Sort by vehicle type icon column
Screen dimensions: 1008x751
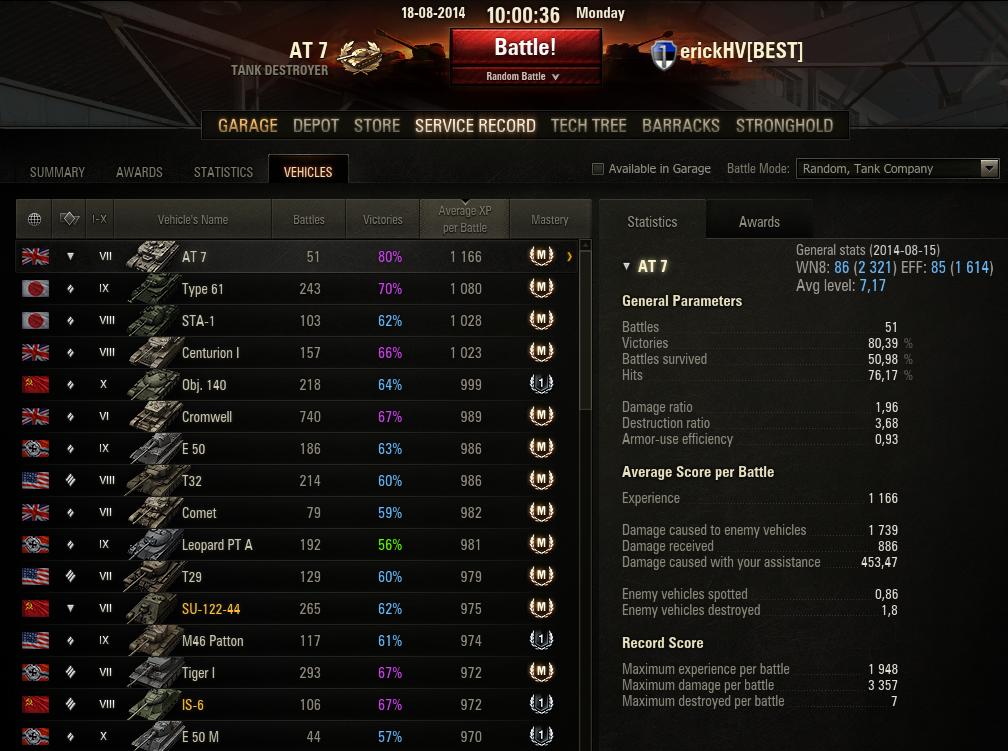69,219
